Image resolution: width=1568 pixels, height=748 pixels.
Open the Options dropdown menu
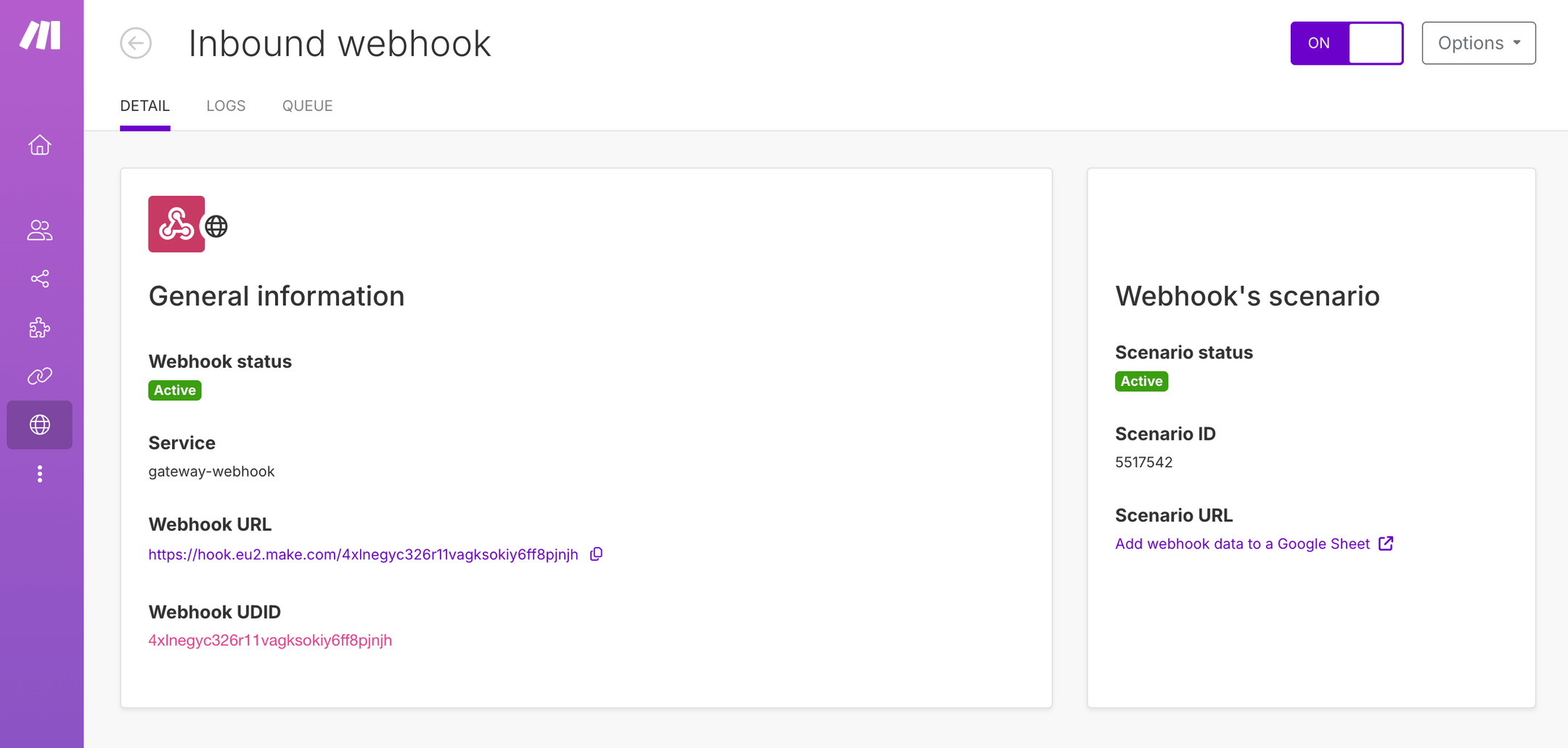pos(1479,43)
